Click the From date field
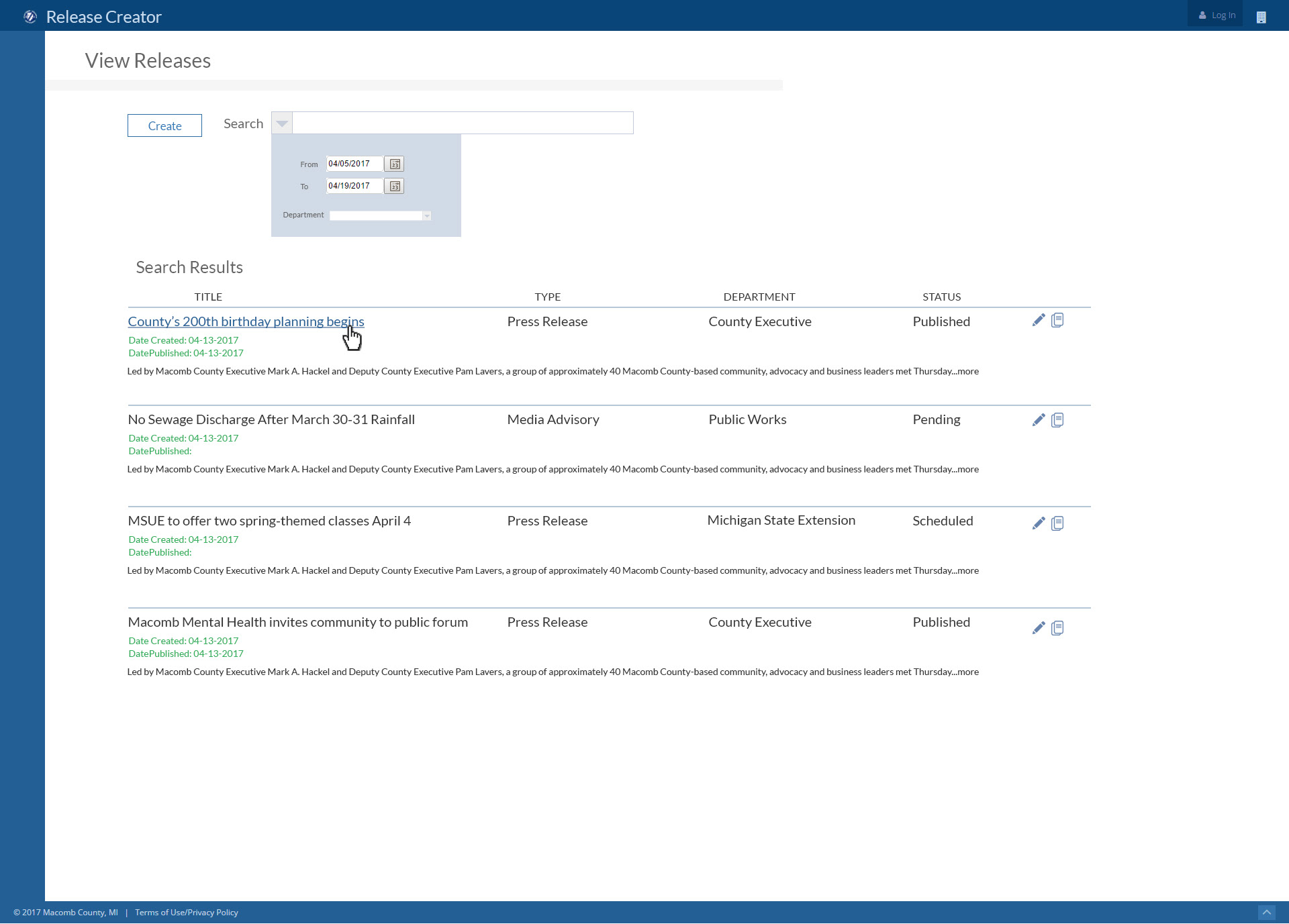Viewport: 1289px width, 924px height. (354, 164)
